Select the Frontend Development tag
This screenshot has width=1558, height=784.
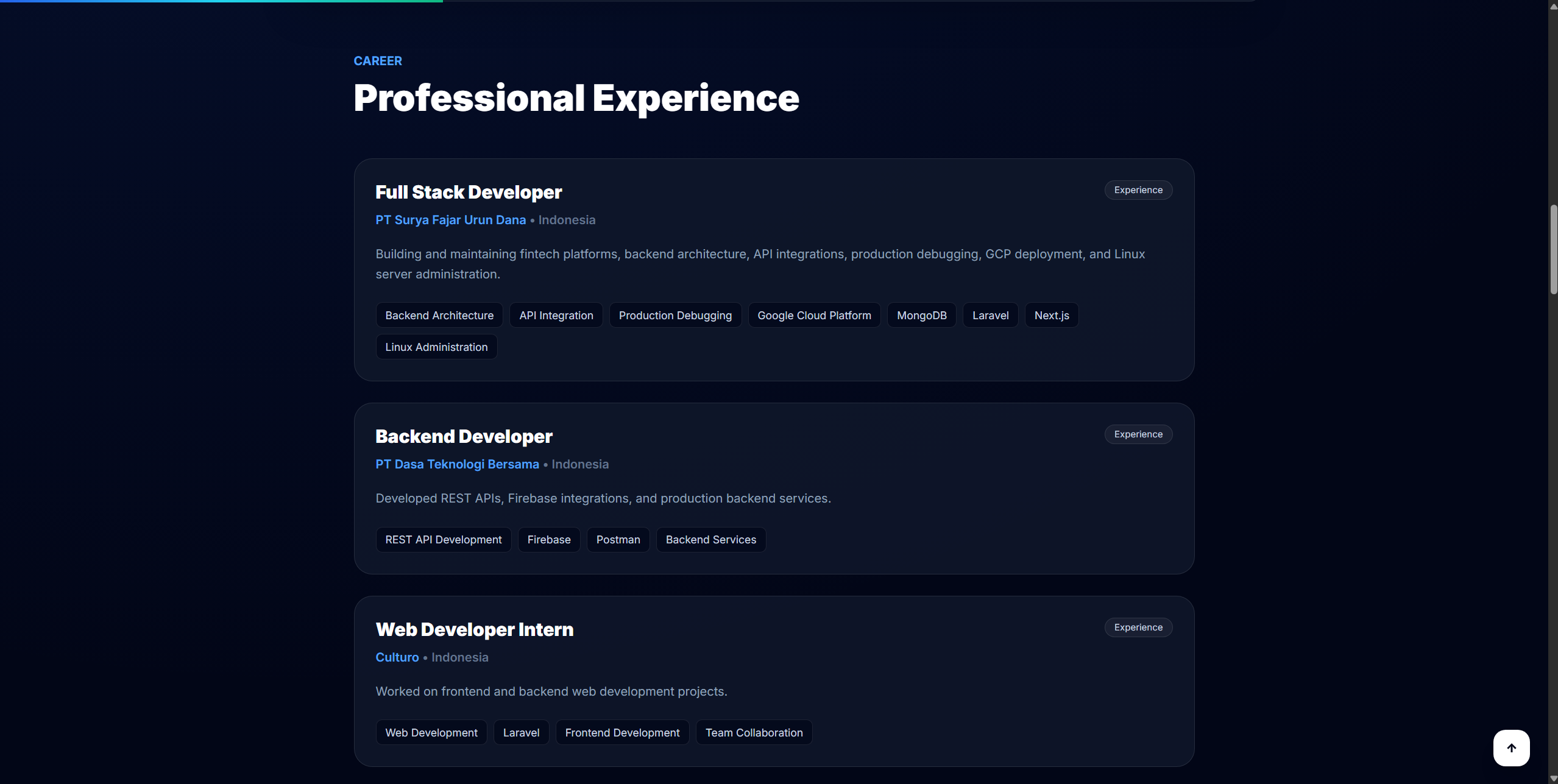[x=622, y=732]
